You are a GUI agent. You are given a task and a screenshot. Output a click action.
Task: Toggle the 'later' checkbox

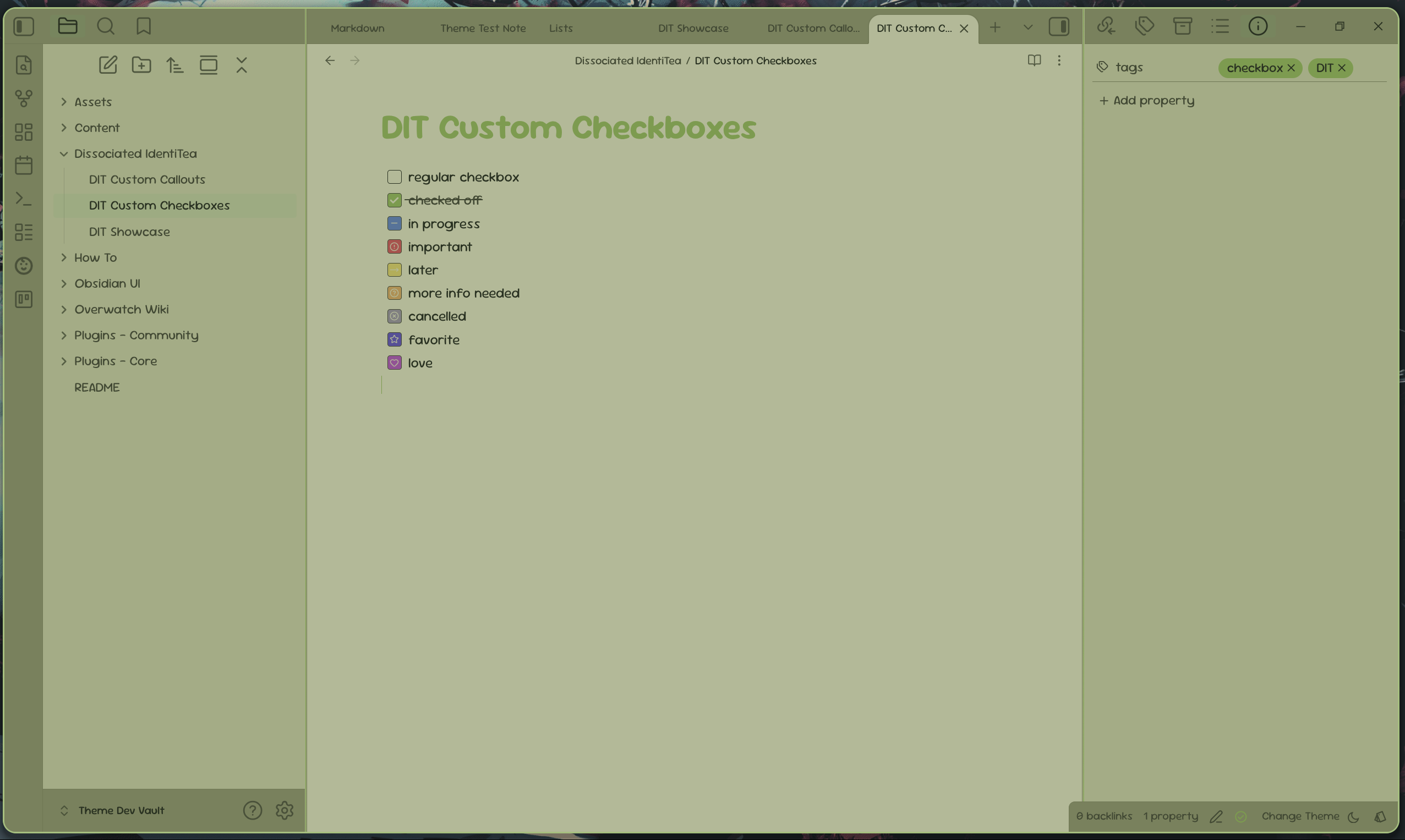coord(394,270)
